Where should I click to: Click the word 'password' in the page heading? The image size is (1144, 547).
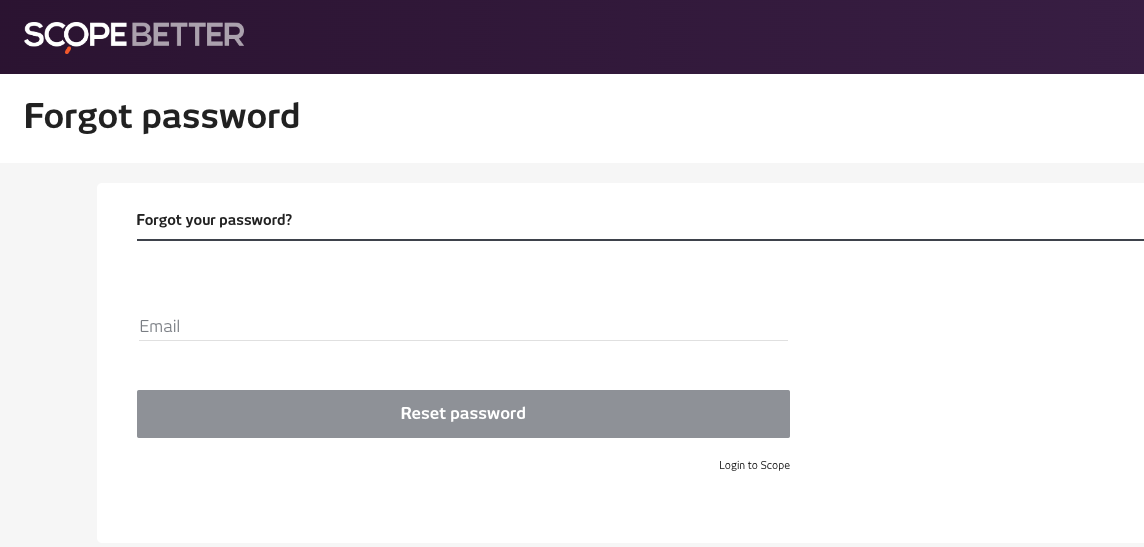pos(221,118)
